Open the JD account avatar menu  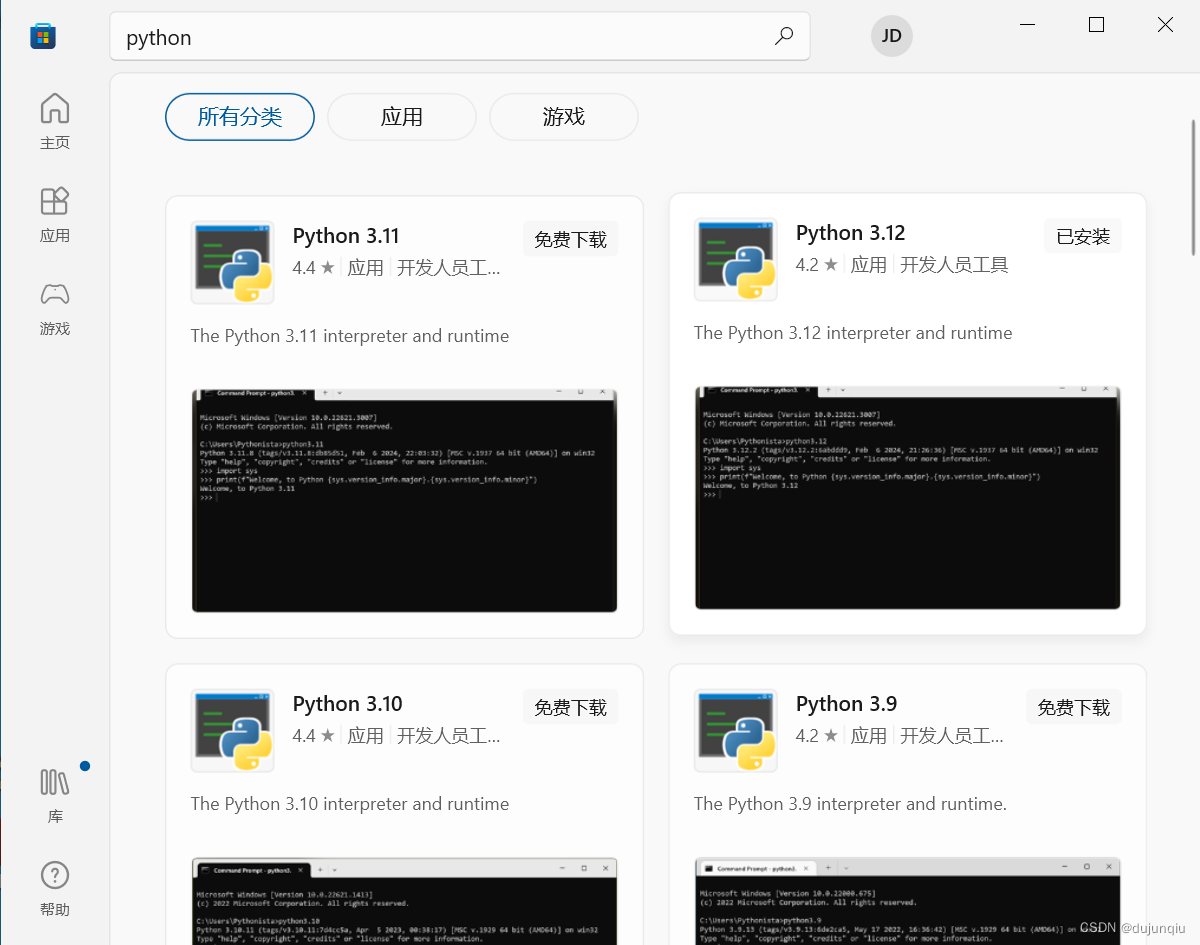[891, 36]
